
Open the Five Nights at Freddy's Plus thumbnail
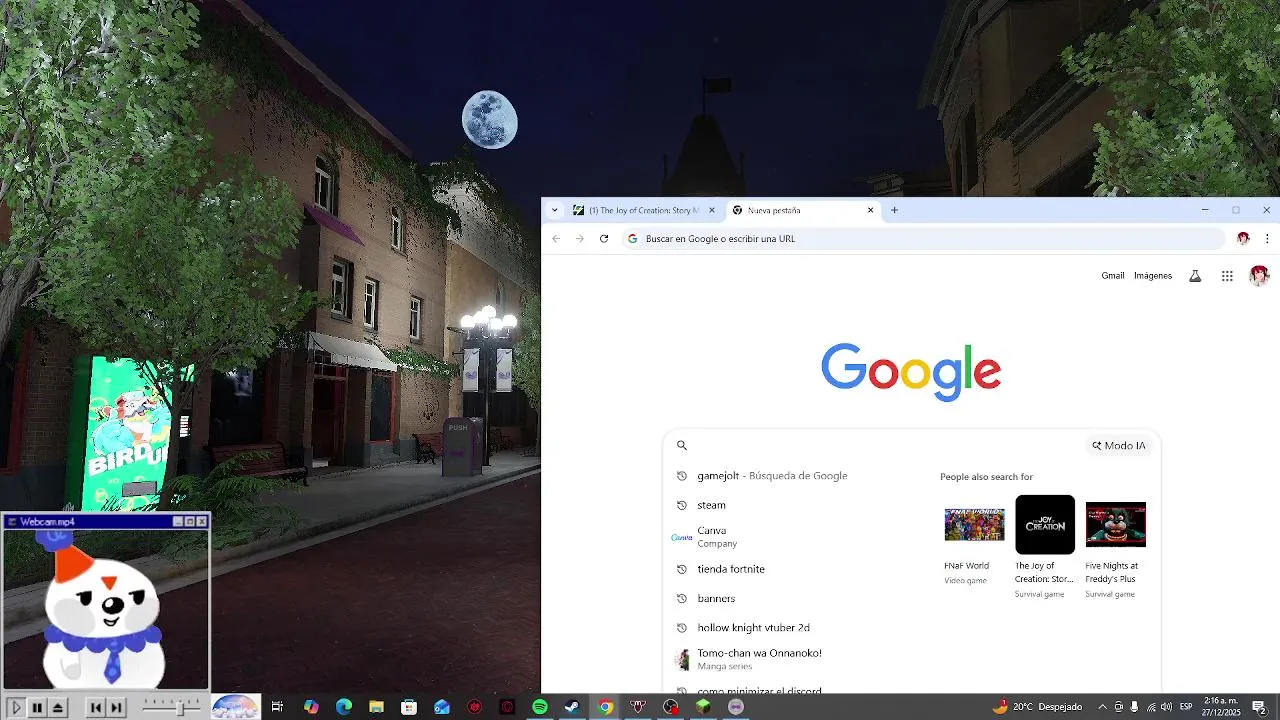pyautogui.click(x=1116, y=525)
